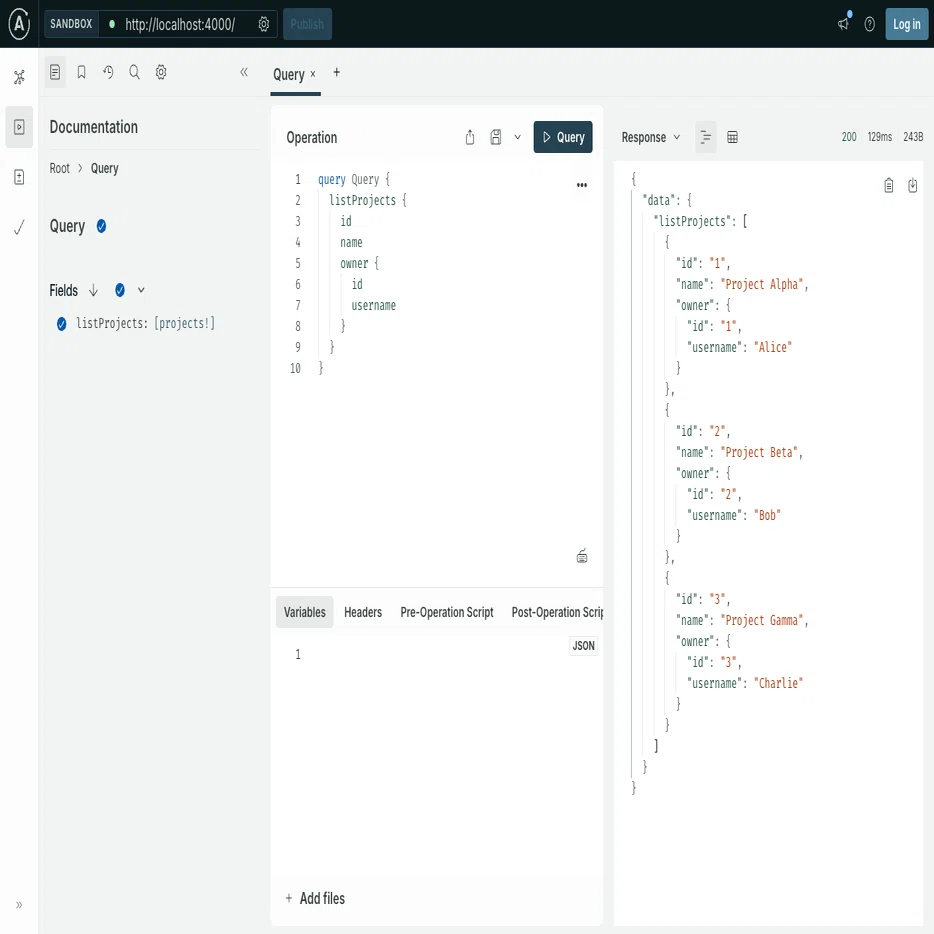934x934 pixels.
Task: Edit the localhost:4000 endpoint URL
Action: 180,24
